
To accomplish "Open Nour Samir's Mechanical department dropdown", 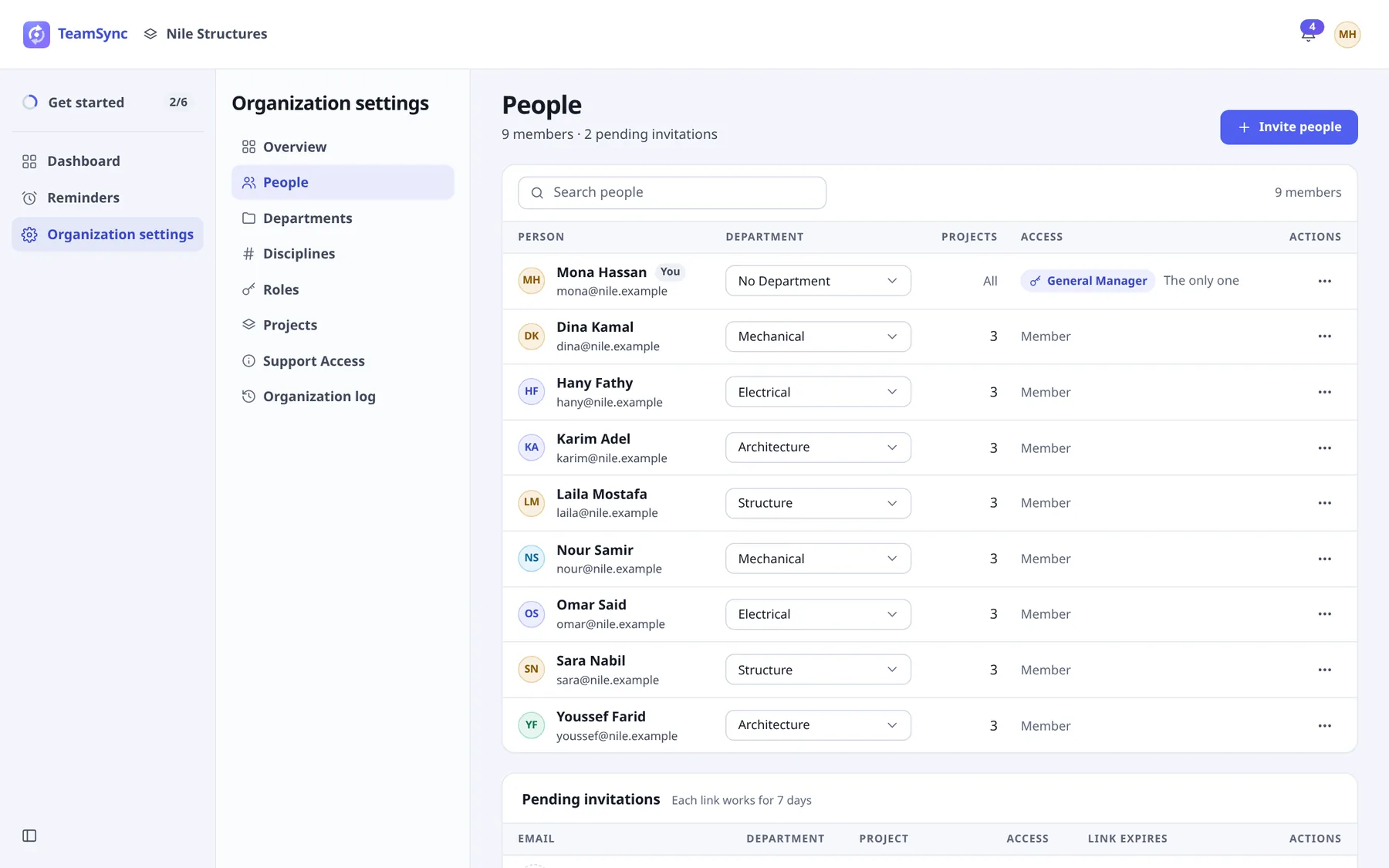I will 818,559.
